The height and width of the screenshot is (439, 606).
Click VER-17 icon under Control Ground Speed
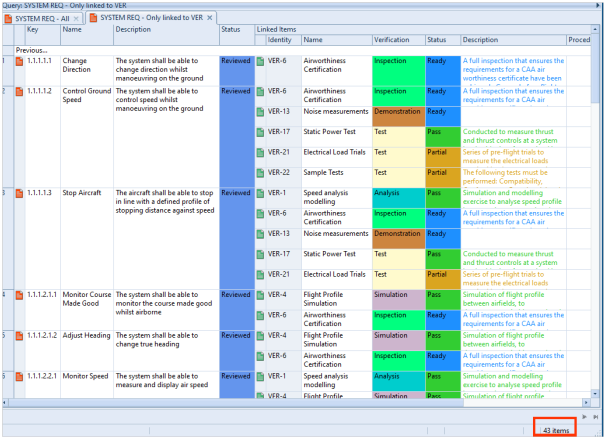tap(260, 132)
